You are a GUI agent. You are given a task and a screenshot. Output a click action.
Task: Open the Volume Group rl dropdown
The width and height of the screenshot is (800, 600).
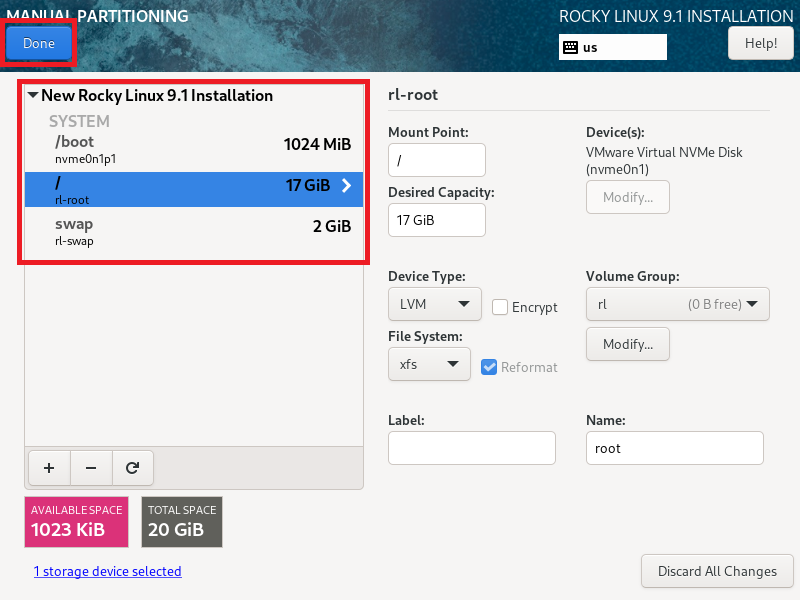click(678, 304)
